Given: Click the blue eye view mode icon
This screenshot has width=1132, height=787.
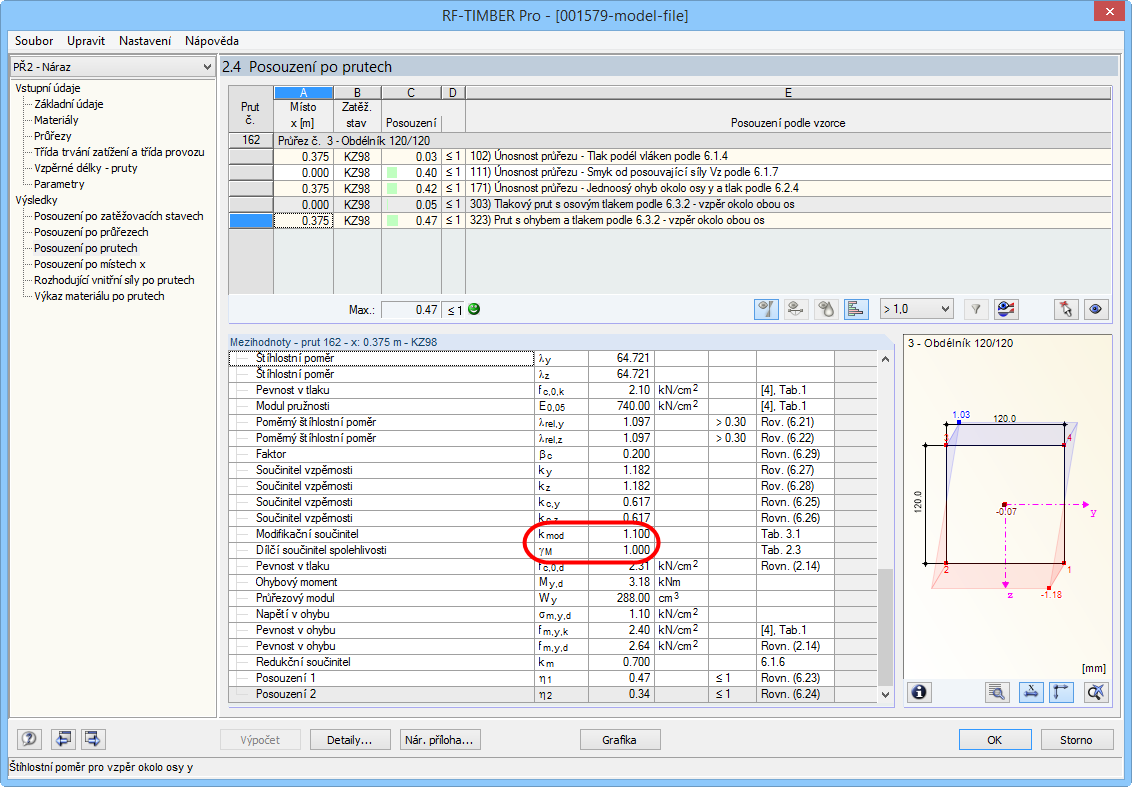Looking at the screenshot, I should [1095, 309].
